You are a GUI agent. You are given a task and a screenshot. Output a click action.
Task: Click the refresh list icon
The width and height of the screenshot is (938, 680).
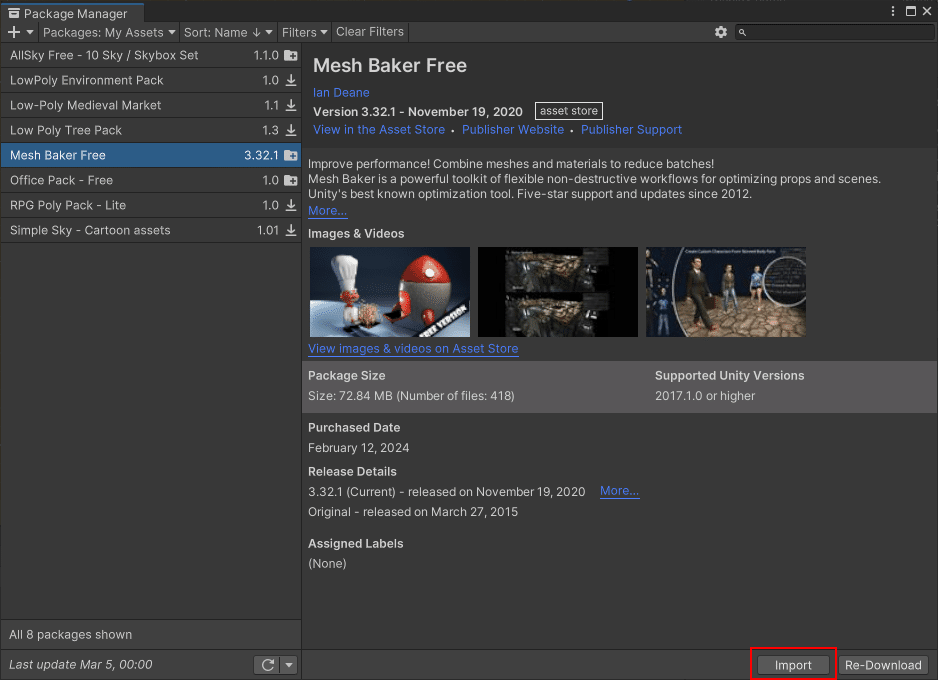[267, 665]
